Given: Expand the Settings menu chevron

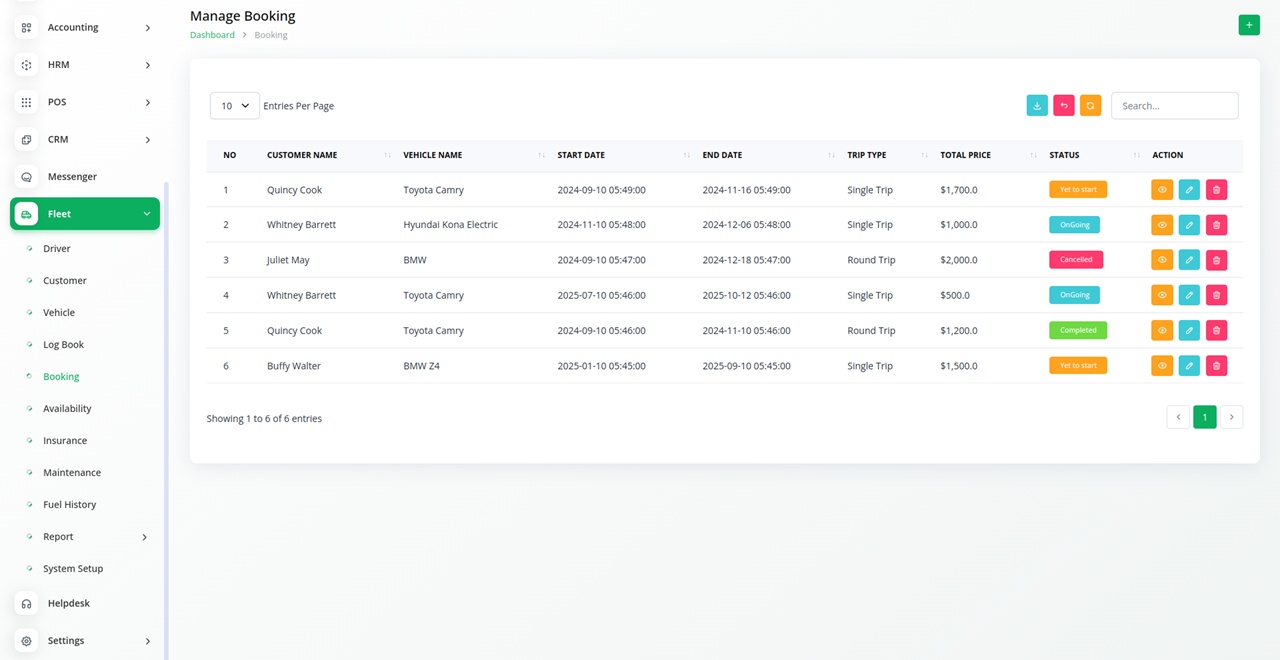Looking at the screenshot, I should (x=148, y=641).
